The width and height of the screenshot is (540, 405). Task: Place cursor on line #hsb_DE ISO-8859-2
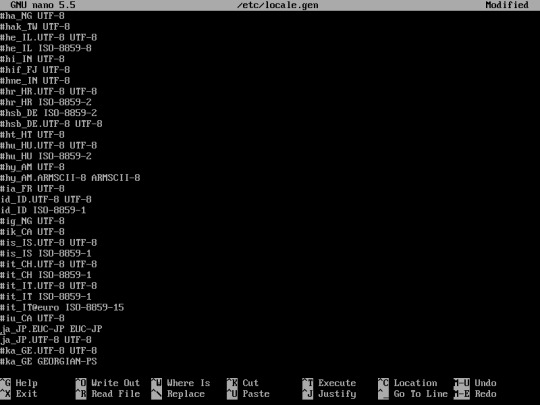coord(49,113)
